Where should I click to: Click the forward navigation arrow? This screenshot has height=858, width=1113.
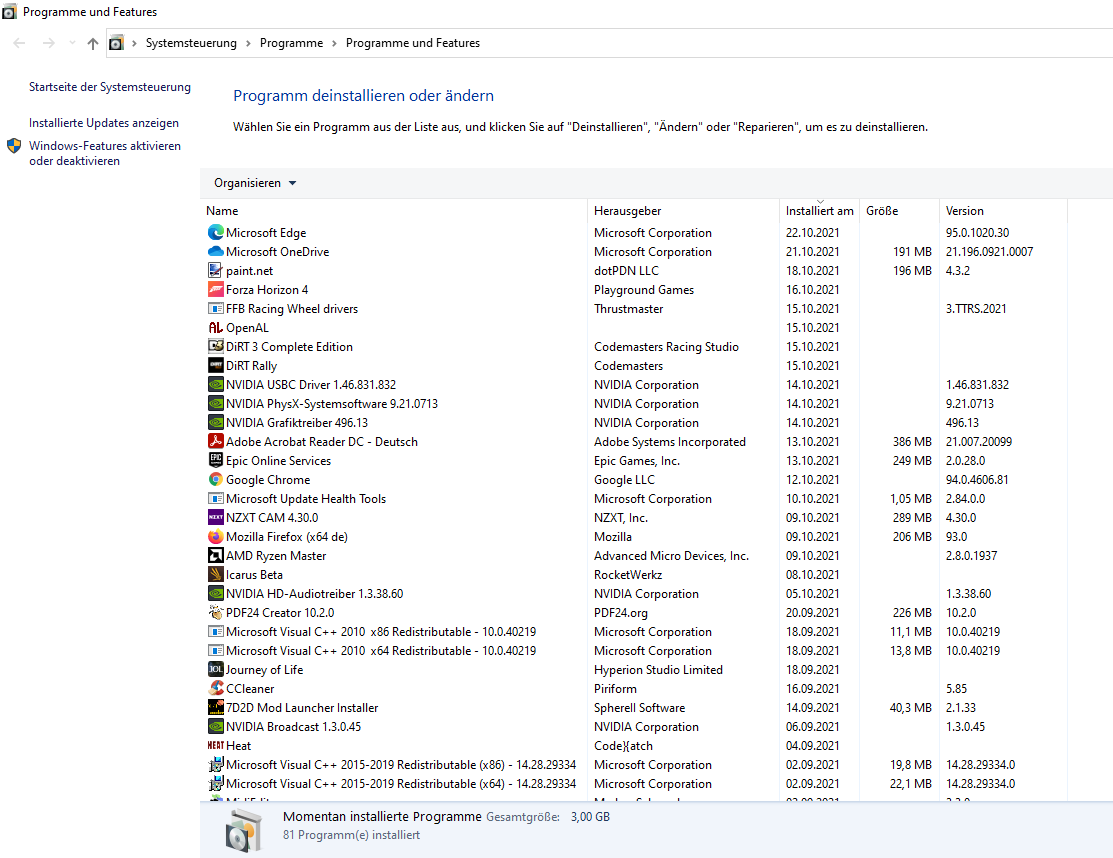pyautogui.click(x=48, y=43)
